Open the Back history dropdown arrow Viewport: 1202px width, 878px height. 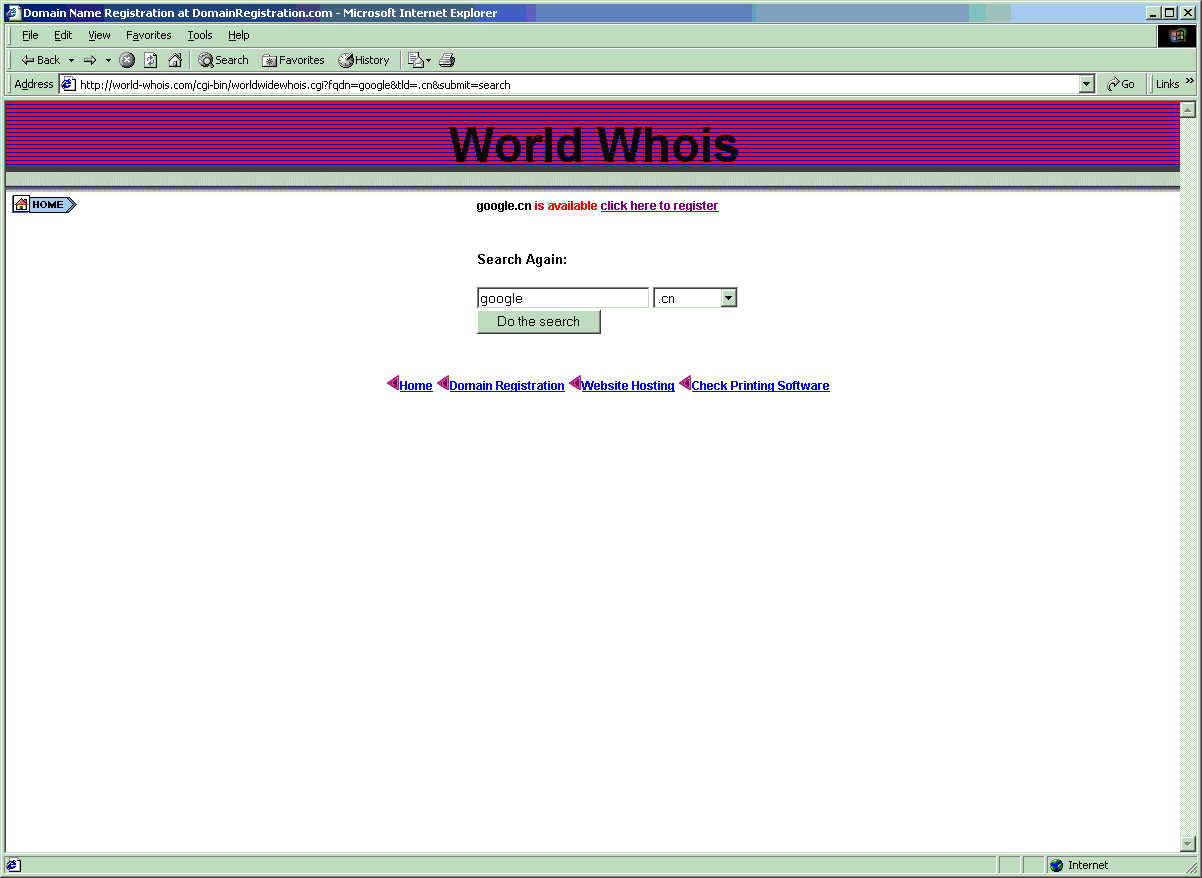point(71,60)
